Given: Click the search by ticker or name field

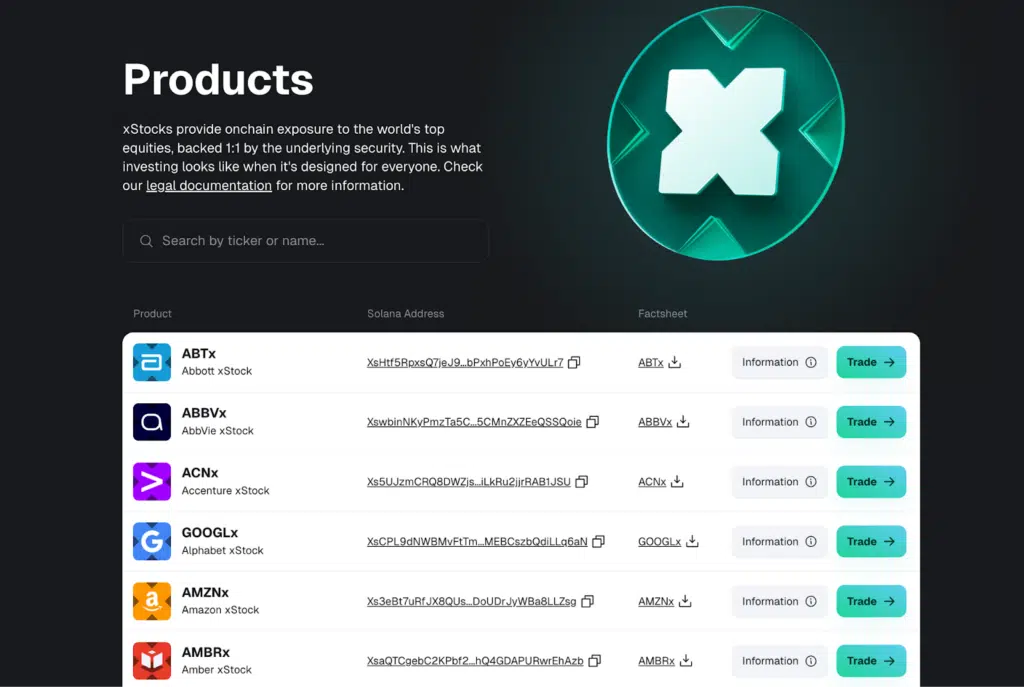Looking at the screenshot, I should click(x=305, y=241).
